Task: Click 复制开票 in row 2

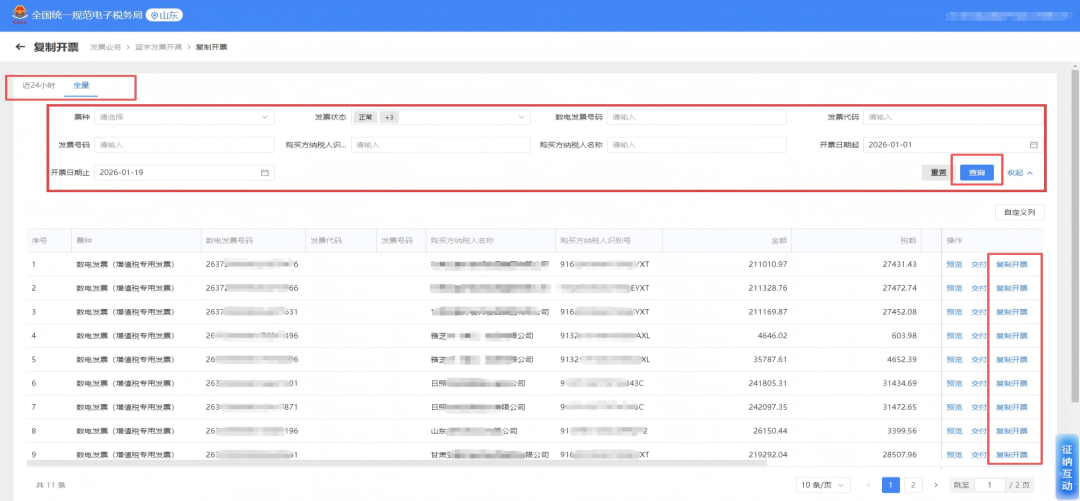Action: [x=1011, y=288]
